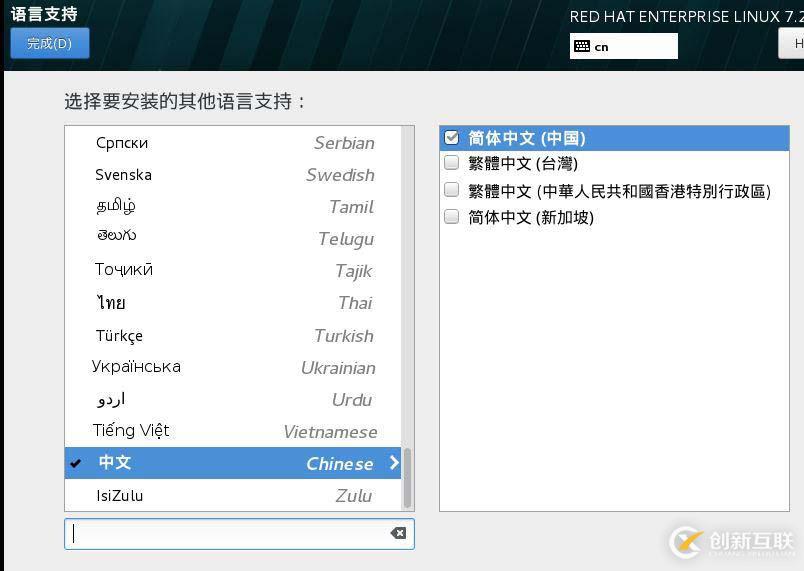Image resolution: width=804 pixels, height=571 pixels.
Task: Expand Chinese locales with the arrow
Action: (394, 463)
